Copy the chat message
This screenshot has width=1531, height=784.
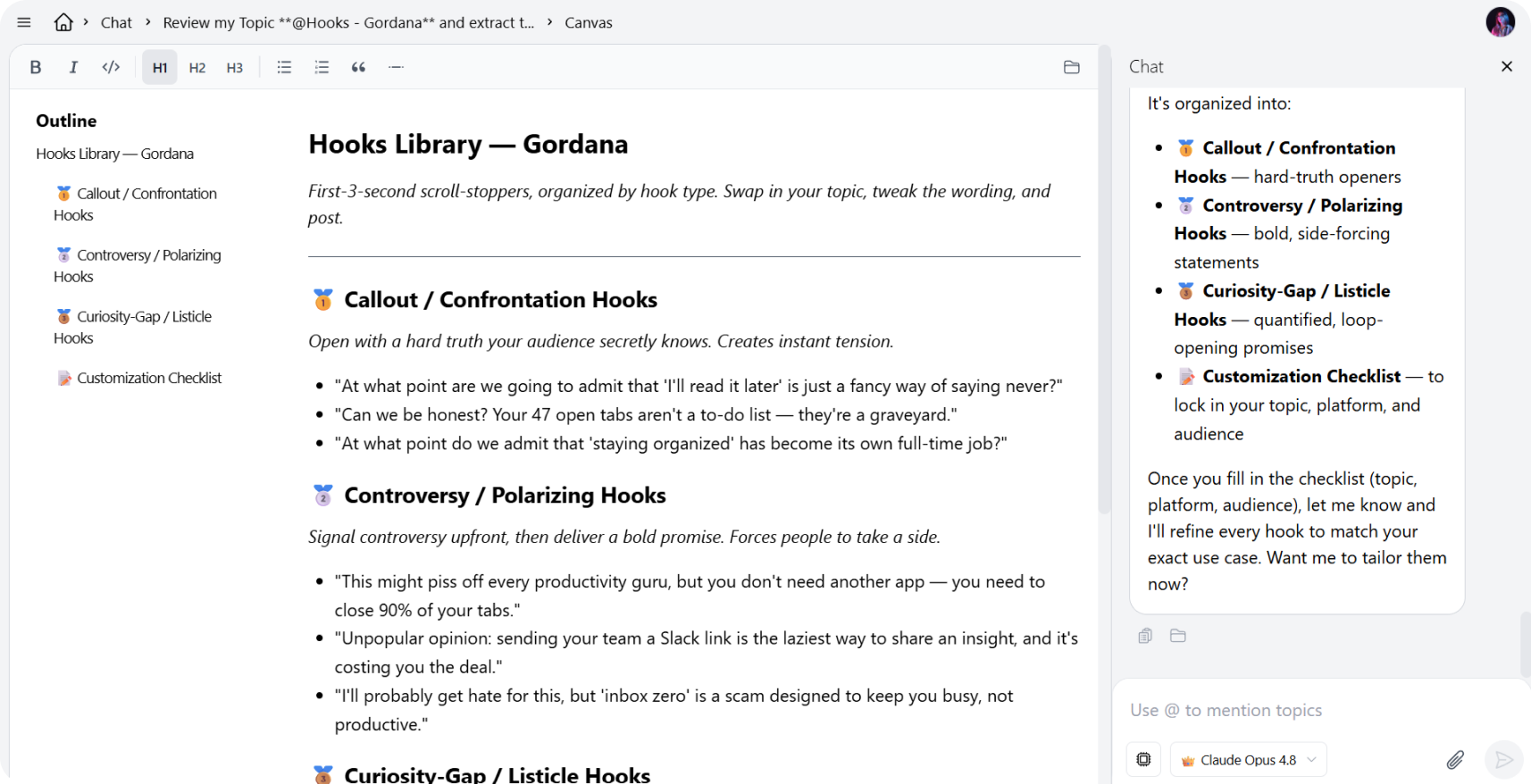click(x=1145, y=636)
